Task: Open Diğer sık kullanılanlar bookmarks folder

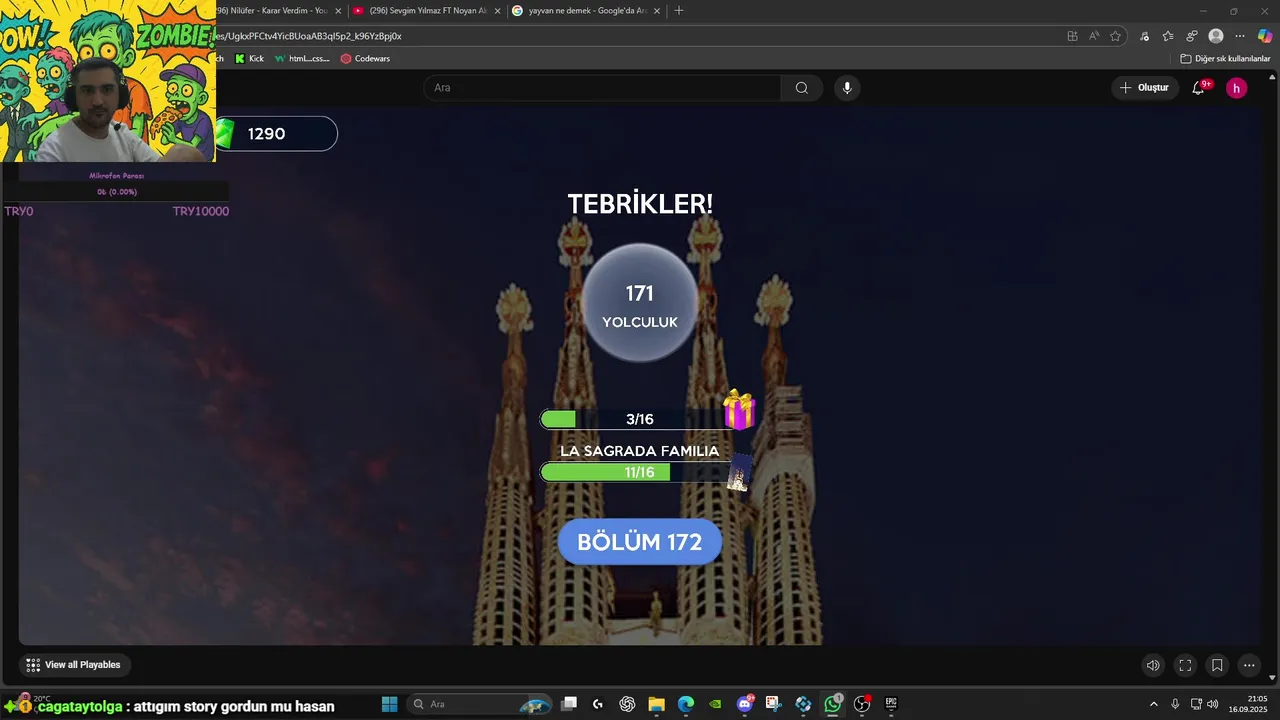Action: pos(1225,59)
